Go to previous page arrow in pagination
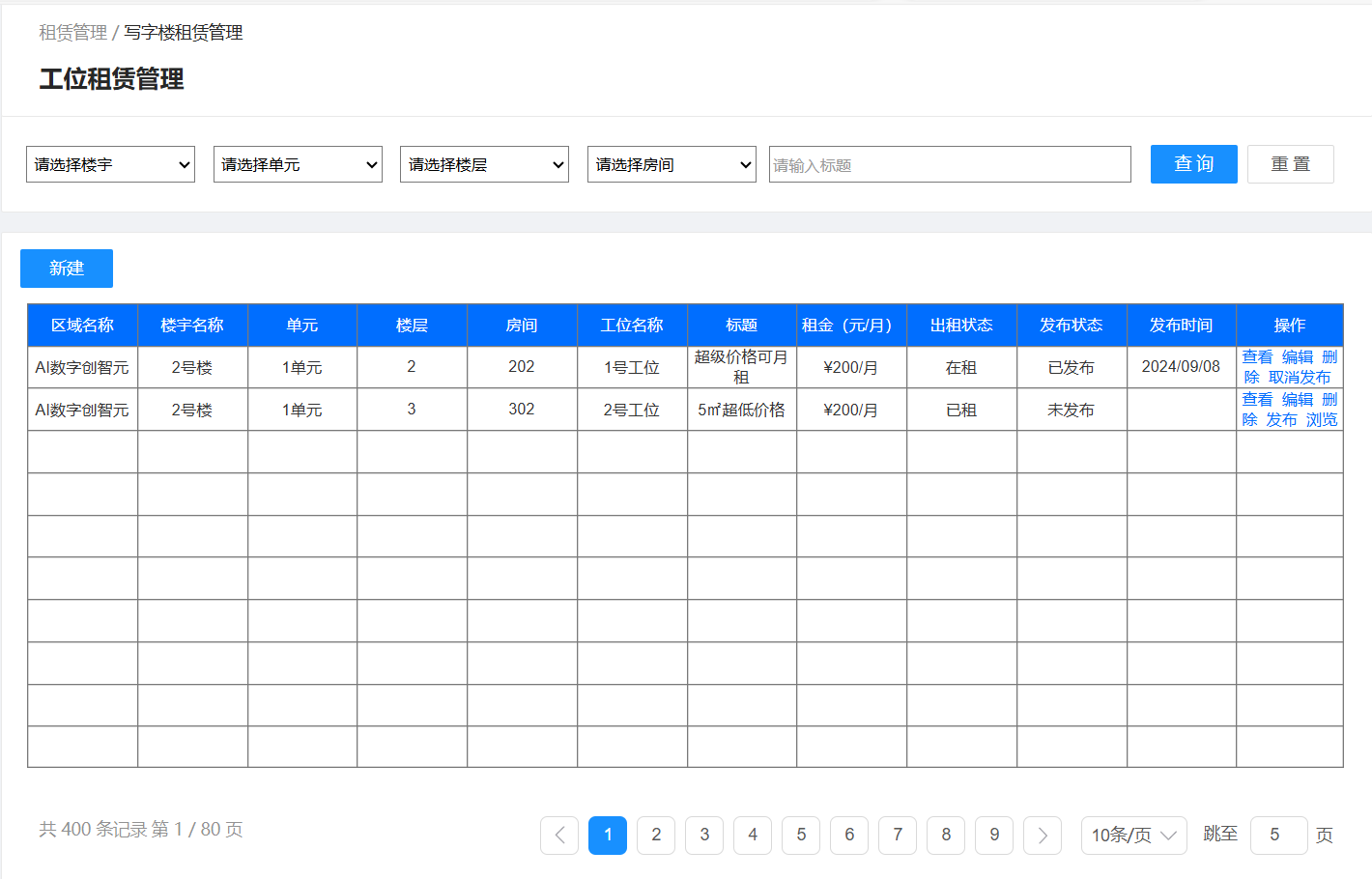This screenshot has height=879, width=1372. pyautogui.click(x=559, y=836)
